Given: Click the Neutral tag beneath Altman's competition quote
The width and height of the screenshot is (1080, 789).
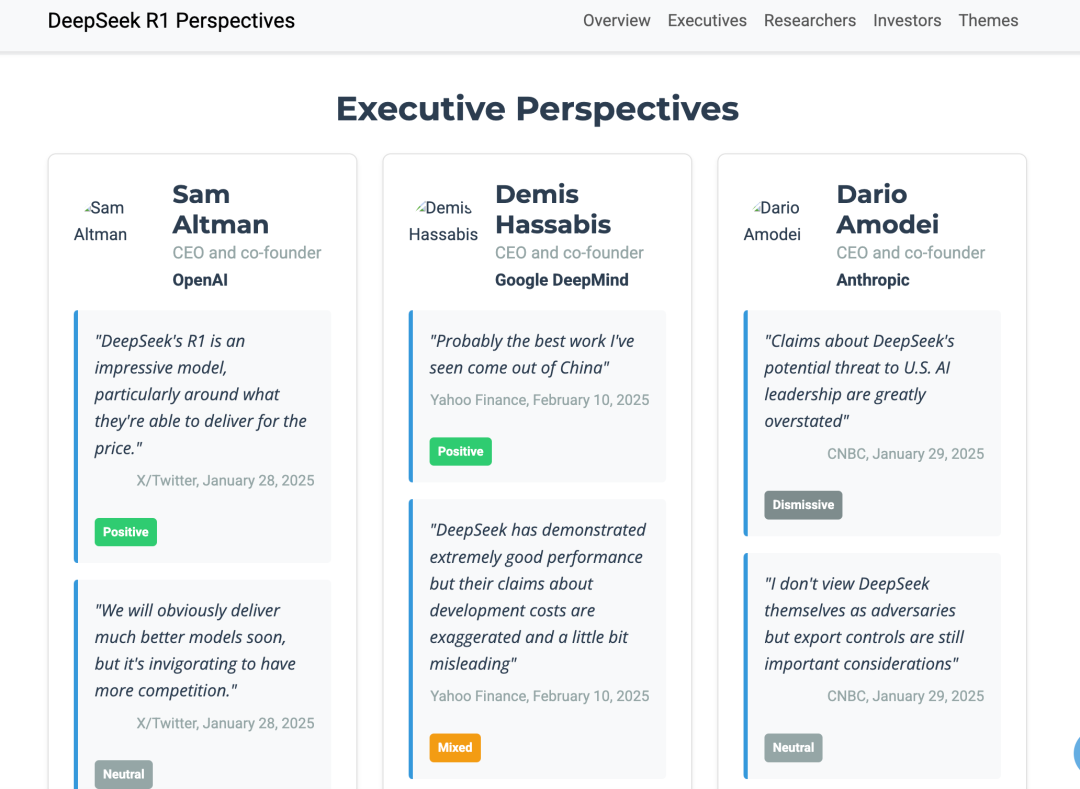Looking at the screenshot, I should (x=124, y=774).
